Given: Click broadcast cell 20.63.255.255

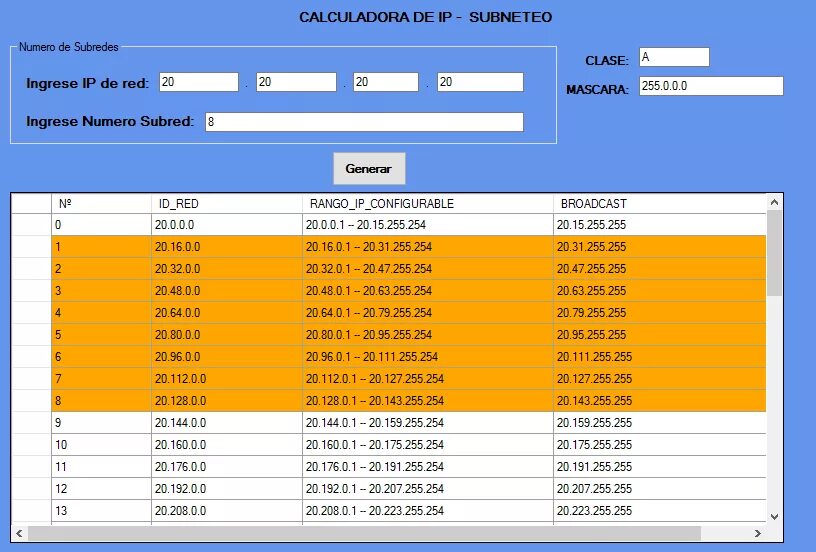Looking at the screenshot, I should pyautogui.click(x=660, y=291).
